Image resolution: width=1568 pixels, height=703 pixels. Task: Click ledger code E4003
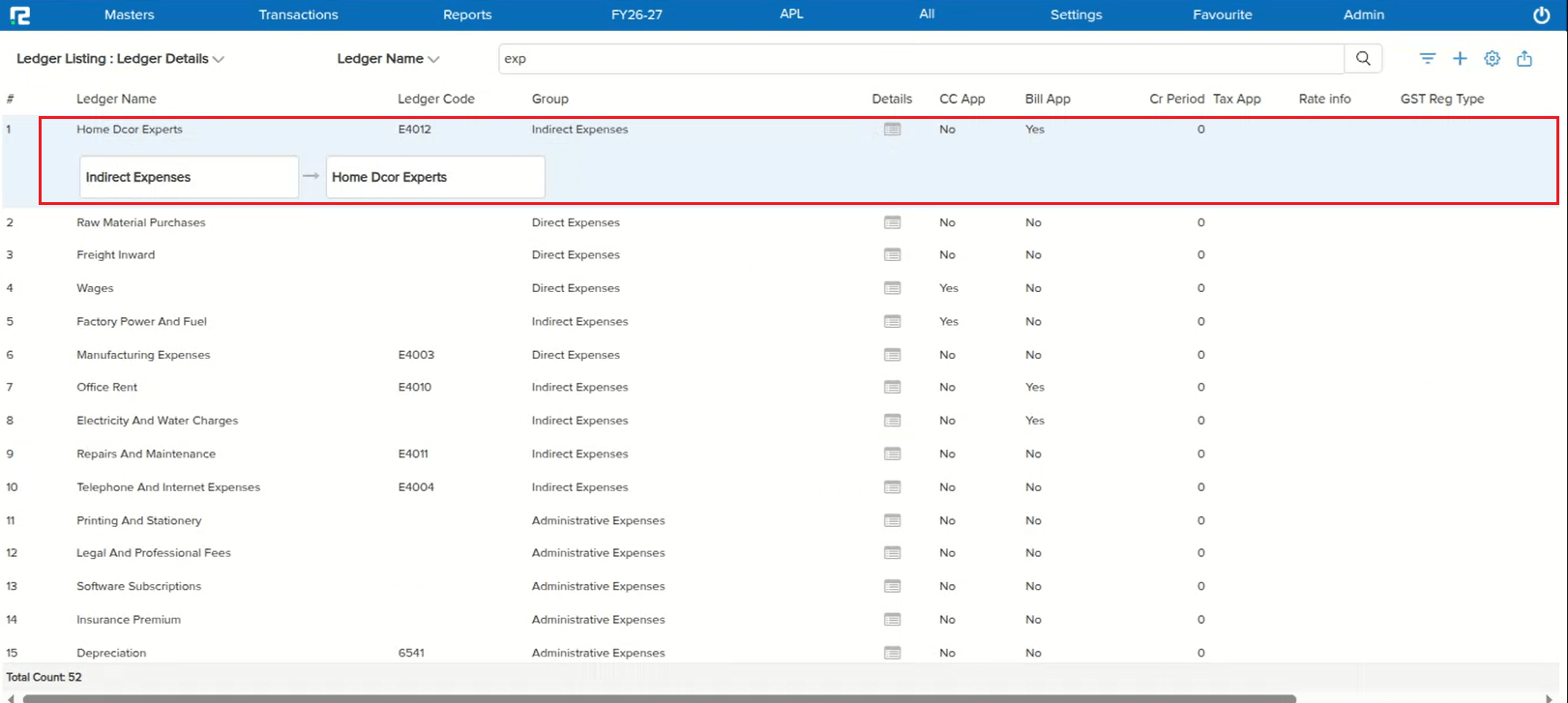click(416, 355)
